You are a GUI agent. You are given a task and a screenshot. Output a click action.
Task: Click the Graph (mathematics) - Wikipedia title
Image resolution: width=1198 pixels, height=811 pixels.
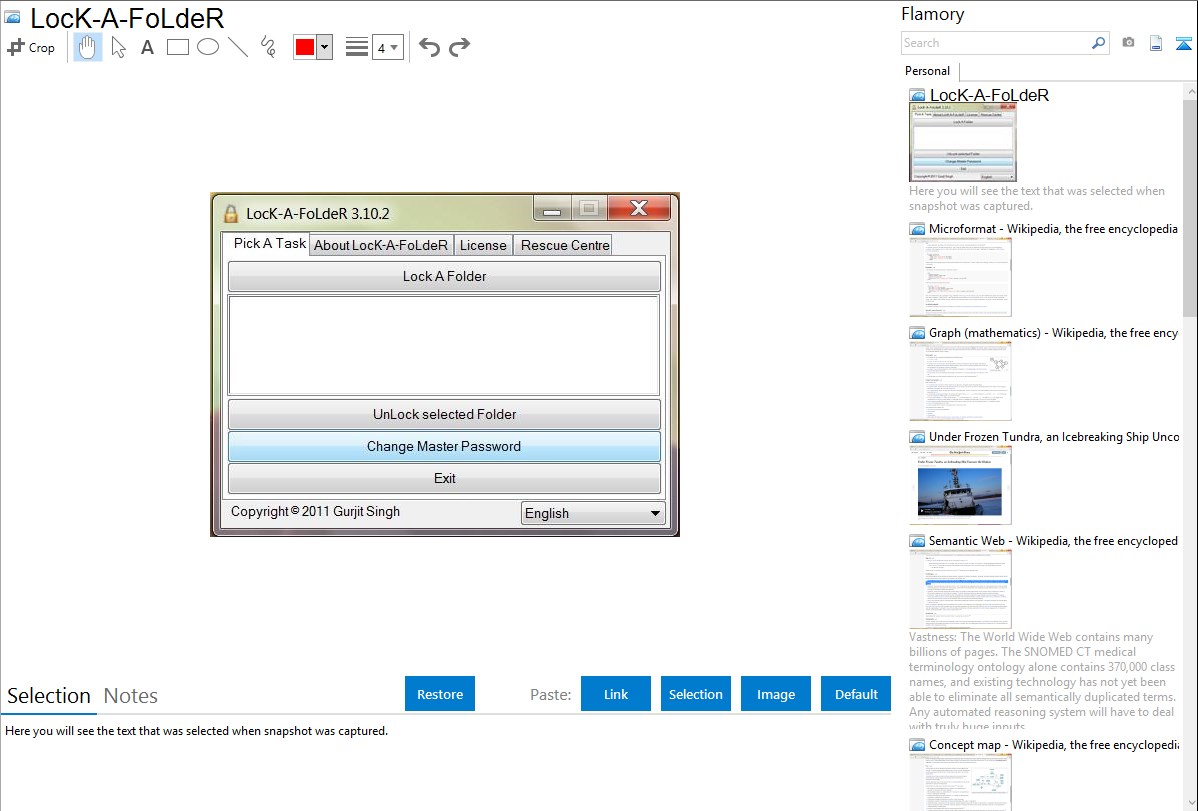[1053, 333]
